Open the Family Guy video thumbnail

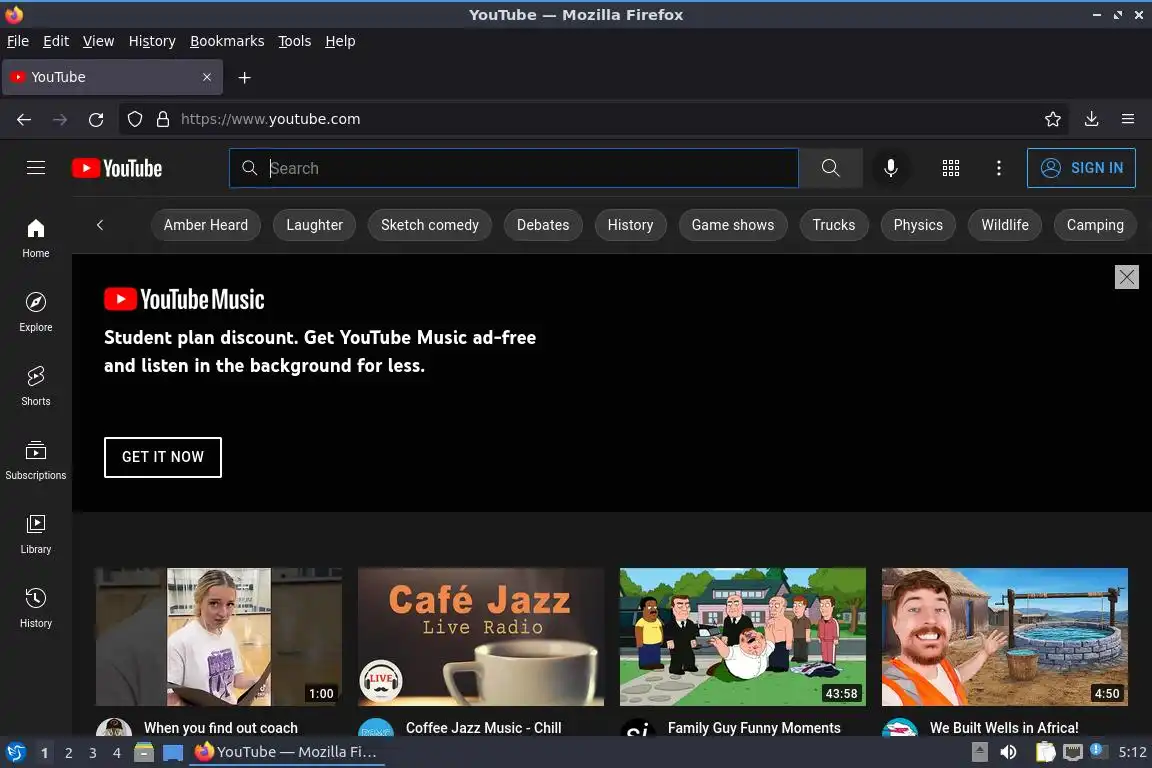(x=743, y=636)
